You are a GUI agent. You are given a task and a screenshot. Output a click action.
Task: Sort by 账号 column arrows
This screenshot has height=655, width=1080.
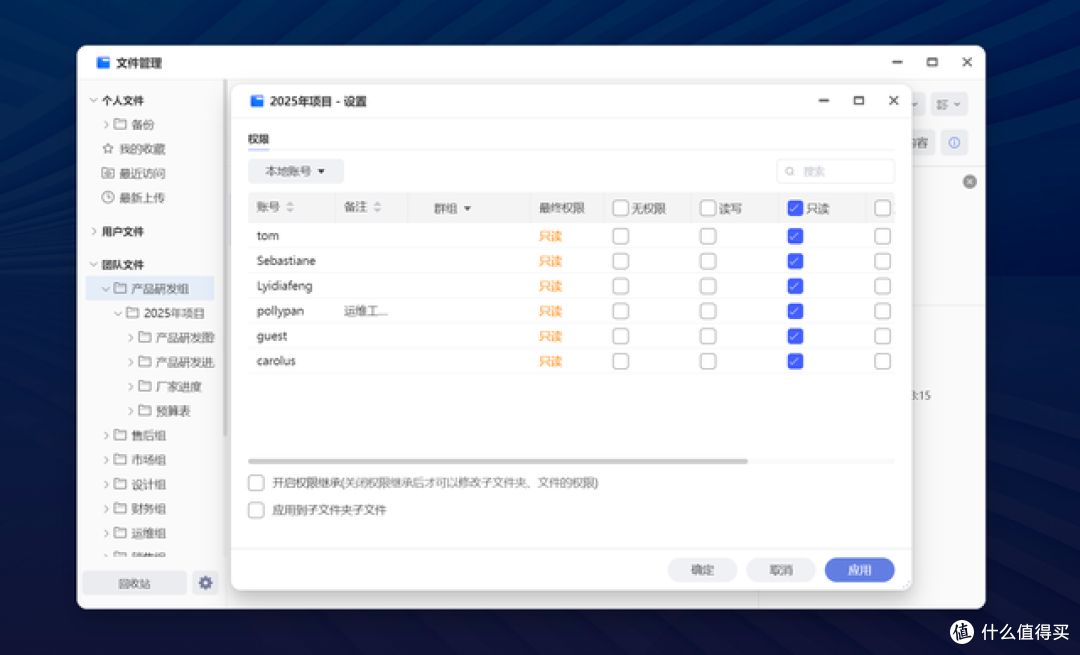click(290, 207)
